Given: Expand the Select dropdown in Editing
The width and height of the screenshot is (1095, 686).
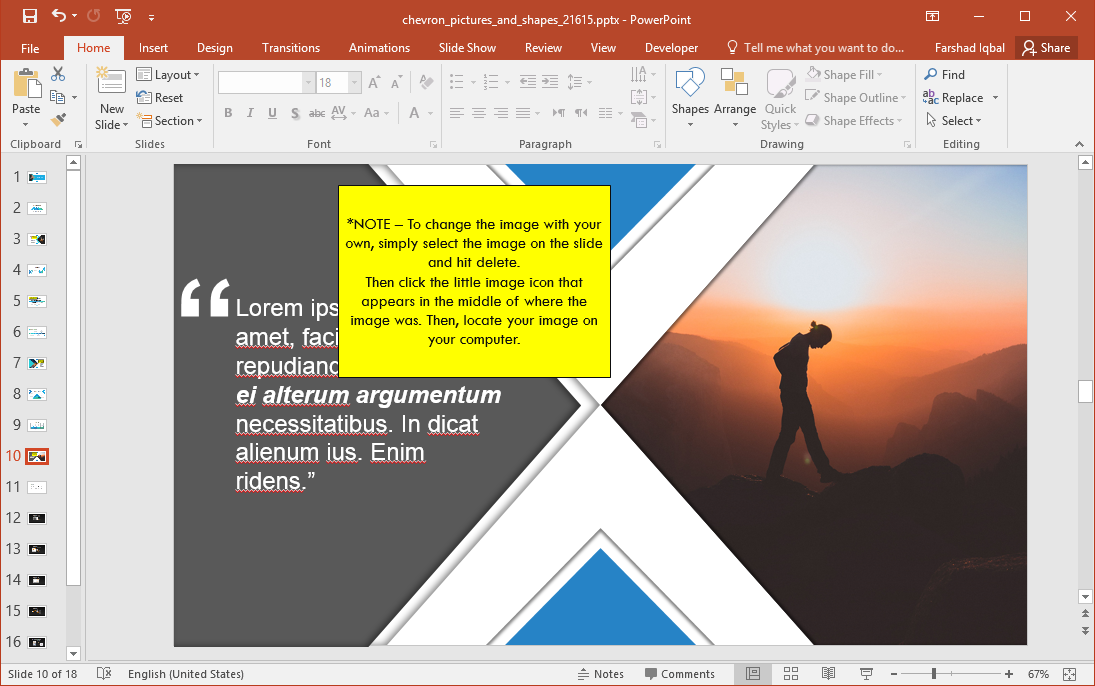Looking at the screenshot, I should tap(961, 121).
